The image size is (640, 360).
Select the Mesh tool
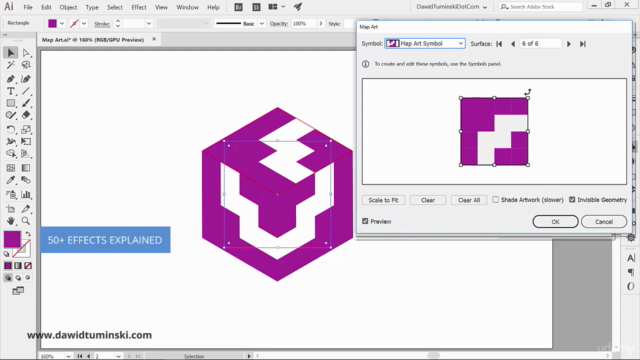tap(11, 168)
